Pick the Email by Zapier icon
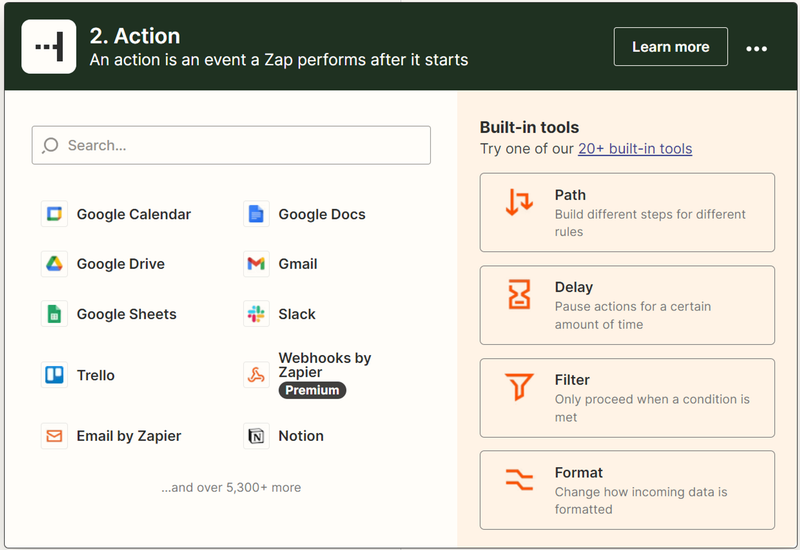800x550 pixels. click(54, 436)
